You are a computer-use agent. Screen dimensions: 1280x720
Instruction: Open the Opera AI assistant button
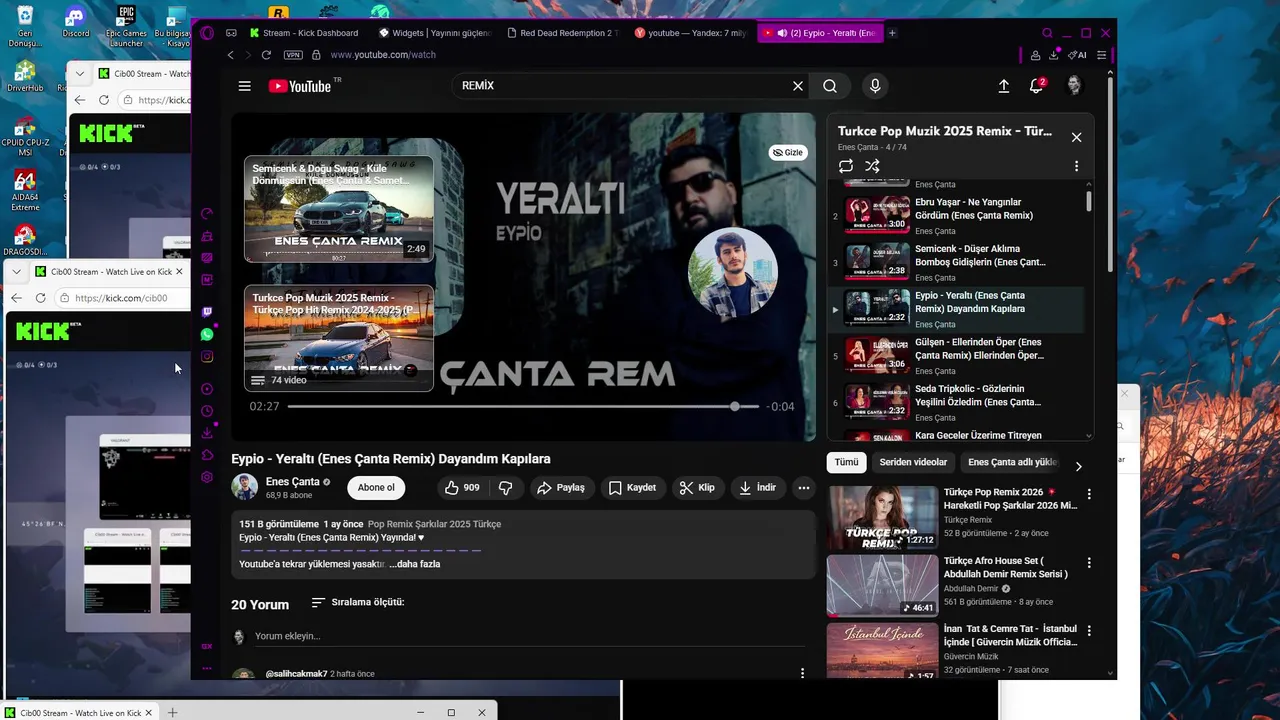click(1077, 55)
